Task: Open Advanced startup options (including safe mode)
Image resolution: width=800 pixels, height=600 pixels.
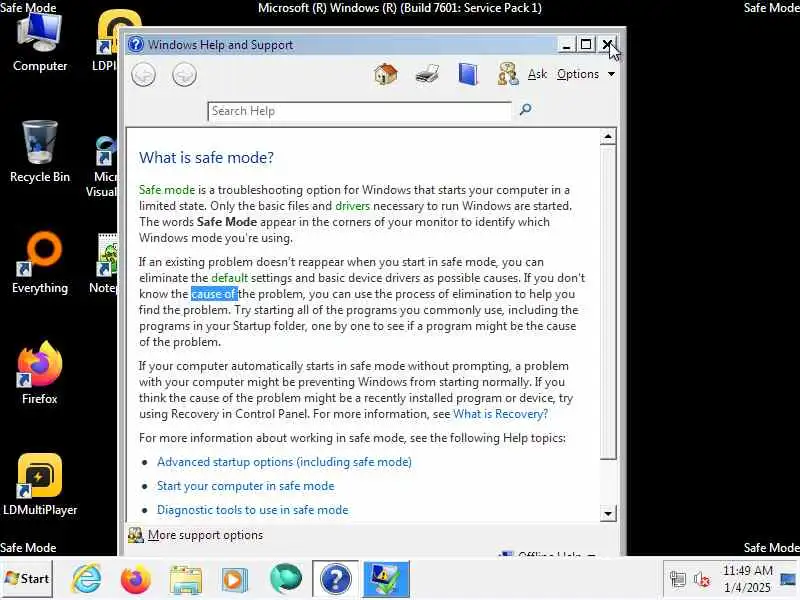Action: tap(284, 462)
